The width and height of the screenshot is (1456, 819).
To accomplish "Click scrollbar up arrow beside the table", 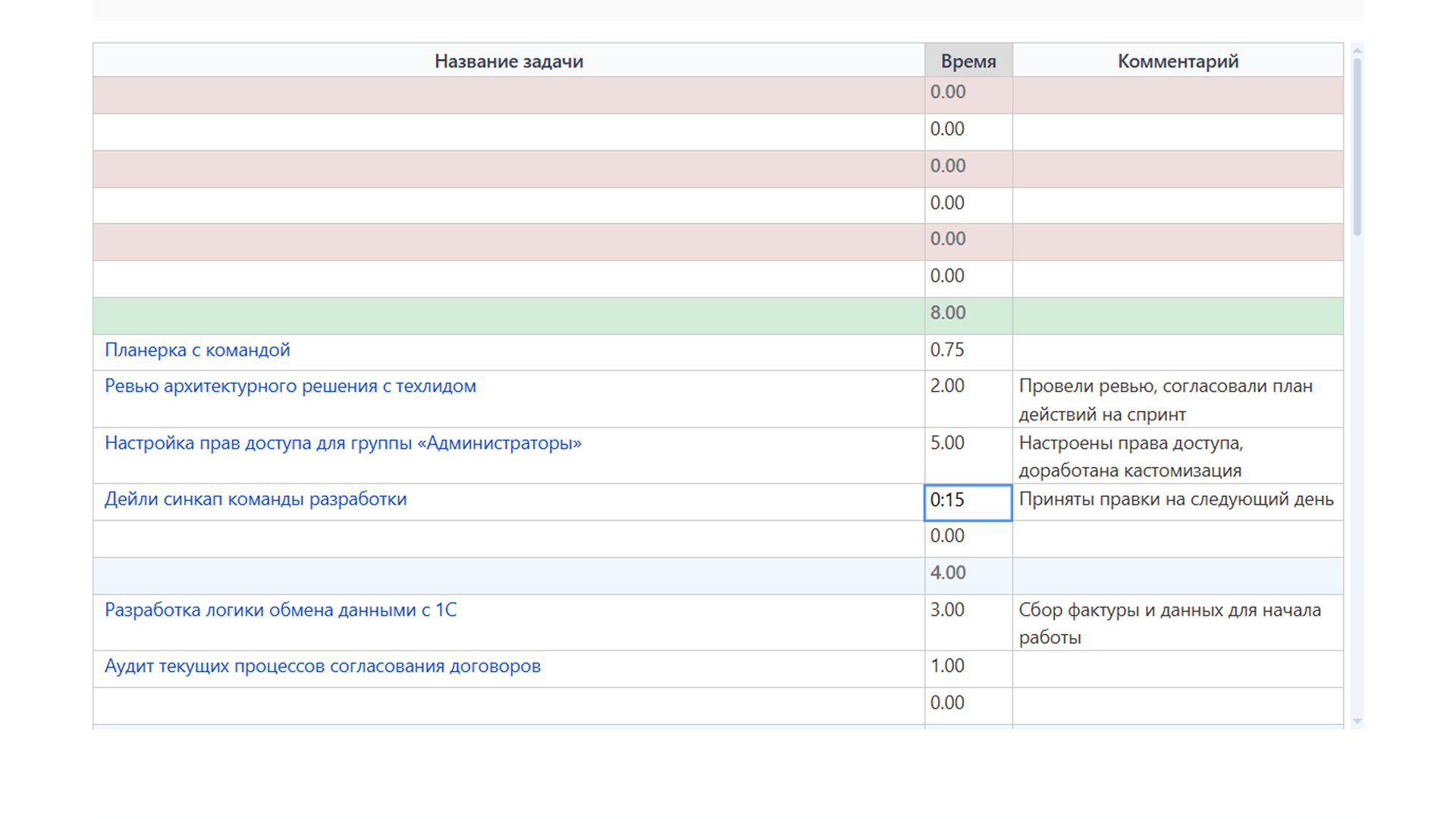I will [x=1357, y=51].
